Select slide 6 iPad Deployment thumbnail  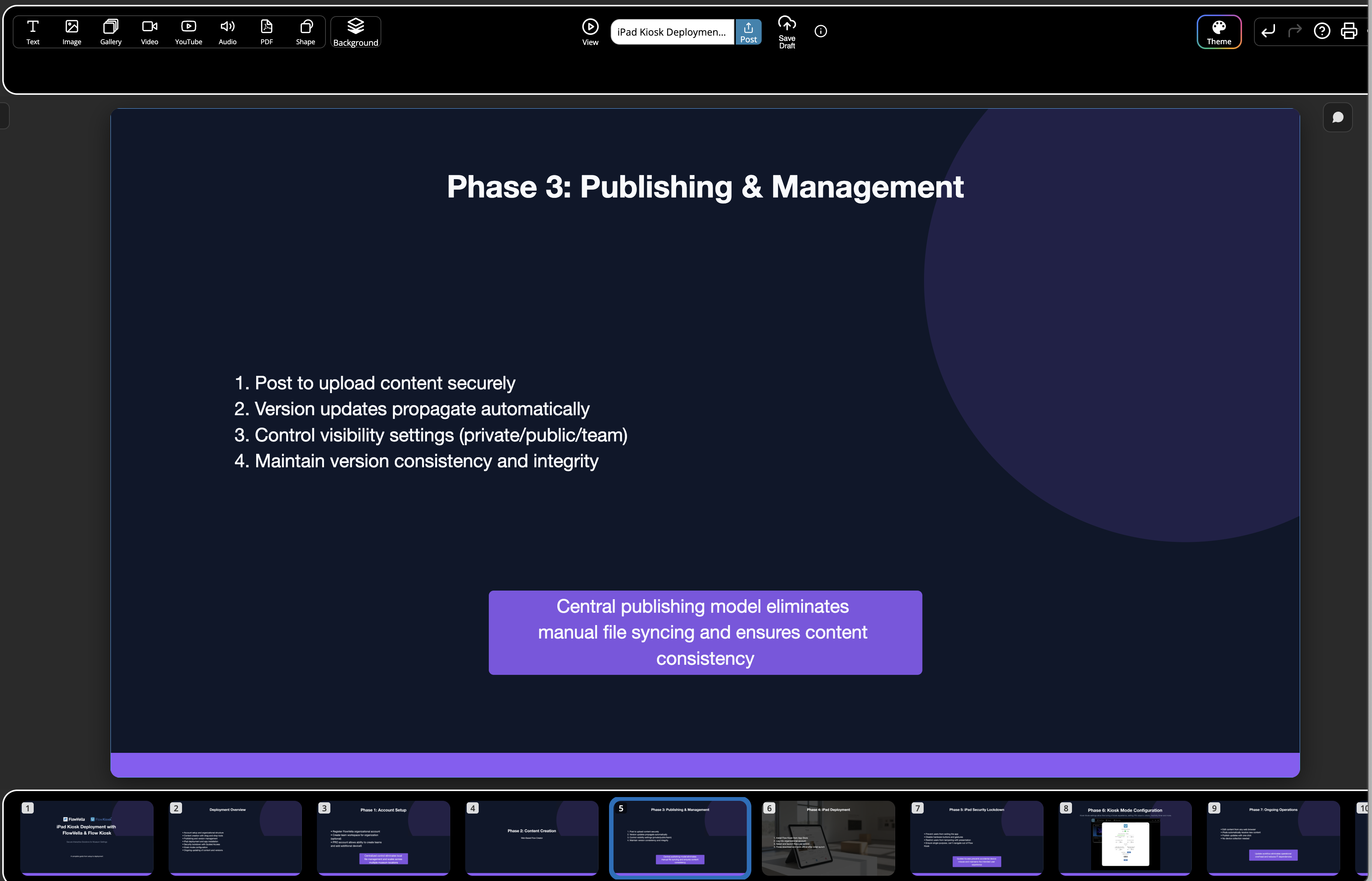(x=828, y=838)
